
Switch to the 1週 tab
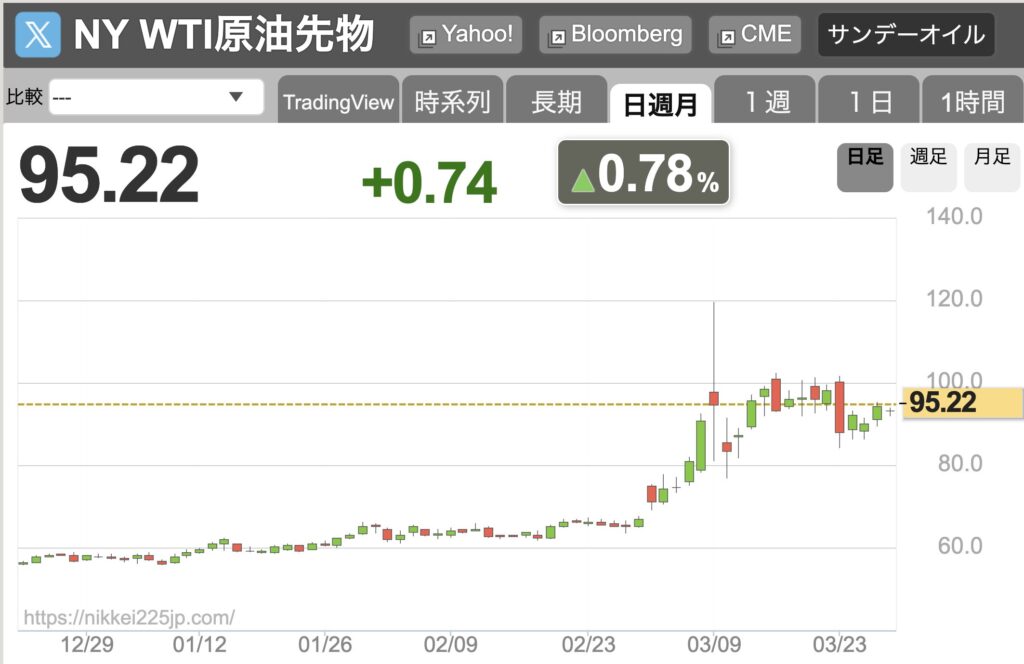[765, 100]
